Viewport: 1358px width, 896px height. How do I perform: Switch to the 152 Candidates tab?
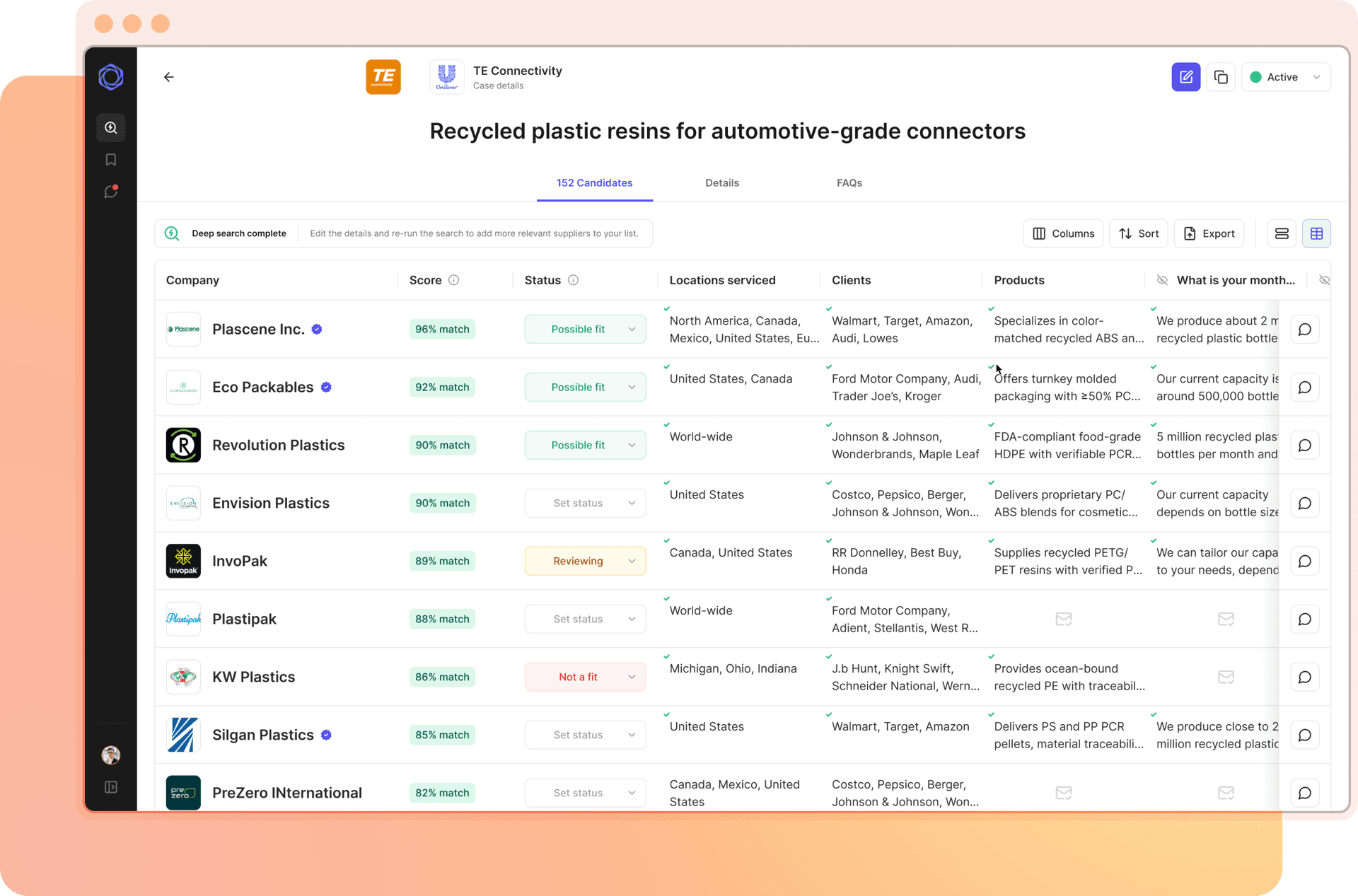click(x=595, y=182)
